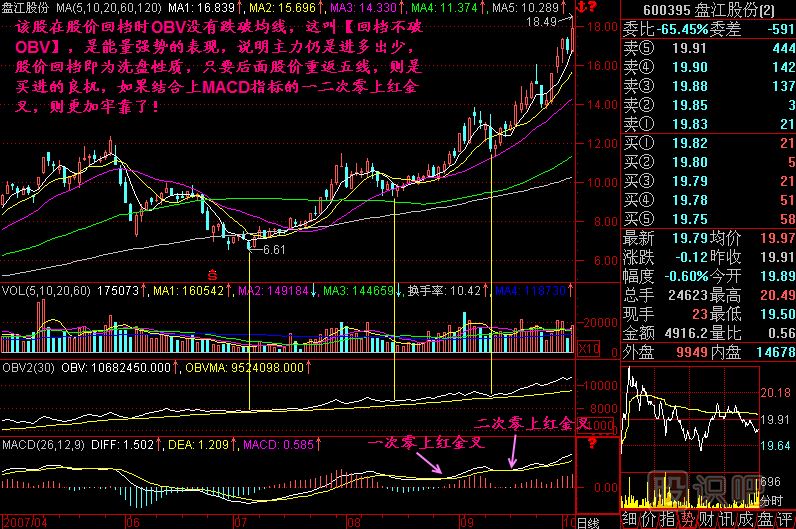Screen dimensions: 796x529
Task: Select the 指 tab
Action: 667,518
